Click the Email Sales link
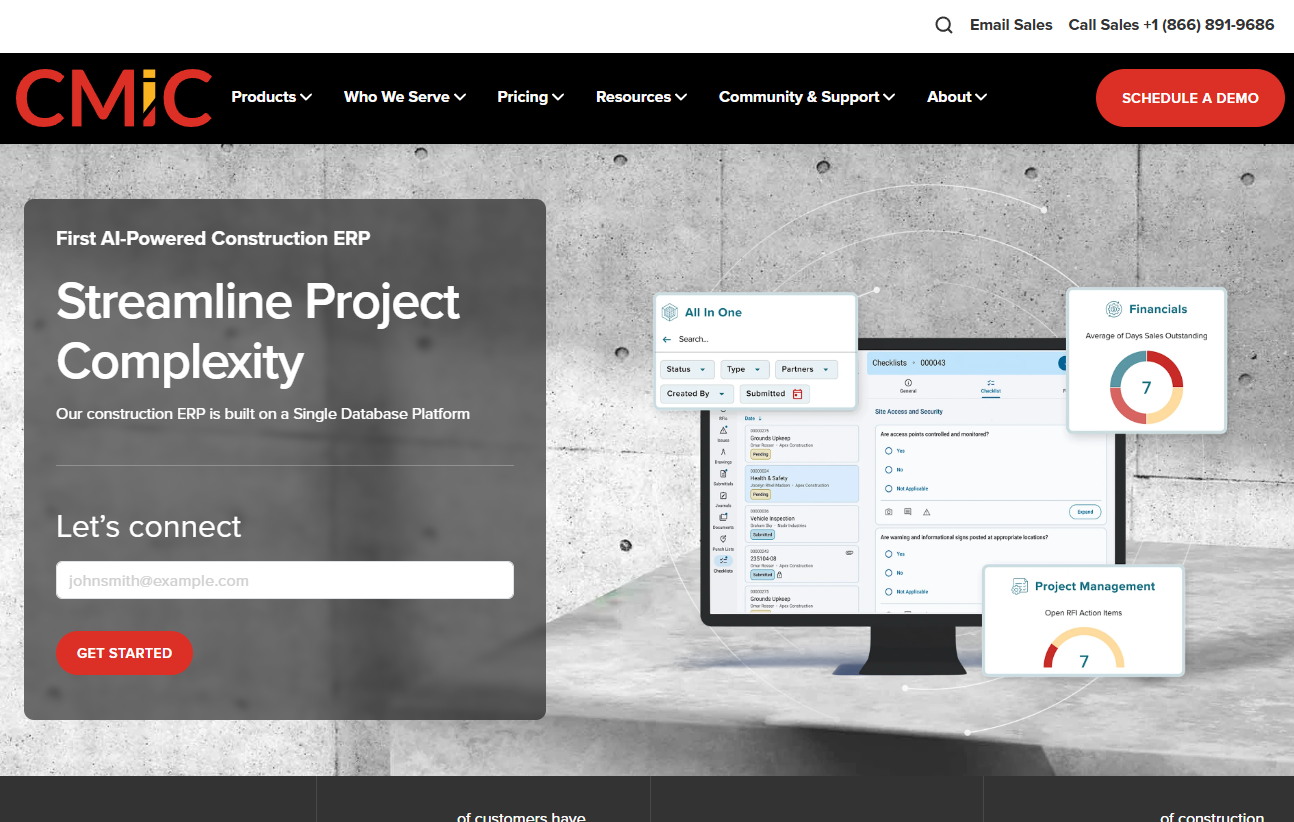Image resolution: width=1294 pixels, height=822 pixels. pyautogui.click(x=1011, y=25)
